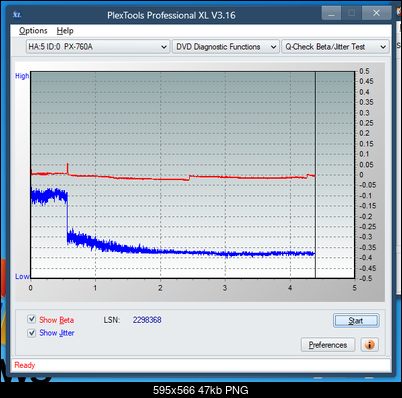Open the Q-Check Beta/Jitter Test dropdown
This screenshot has width=402, height=398.
point(335,47)
